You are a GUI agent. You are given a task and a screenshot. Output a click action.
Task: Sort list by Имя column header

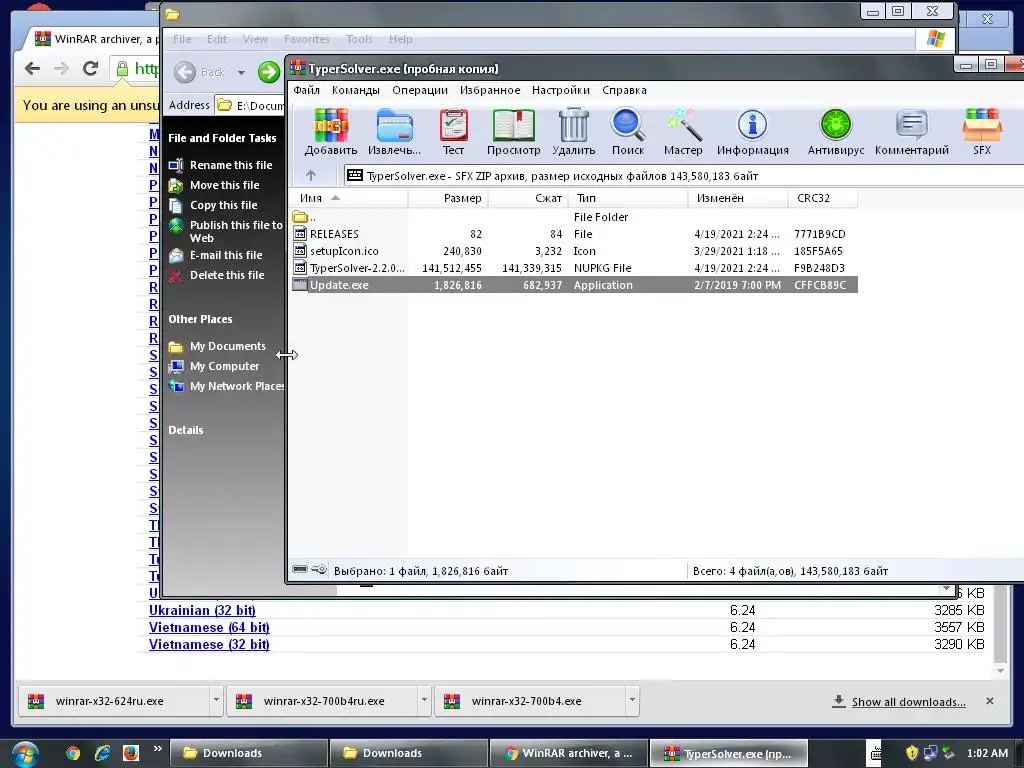(x=349, y=198)
